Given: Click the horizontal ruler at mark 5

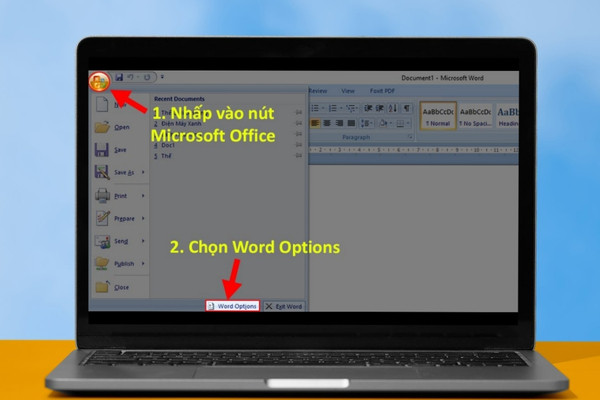Looking at the screenshot, I should click(379, 150).
